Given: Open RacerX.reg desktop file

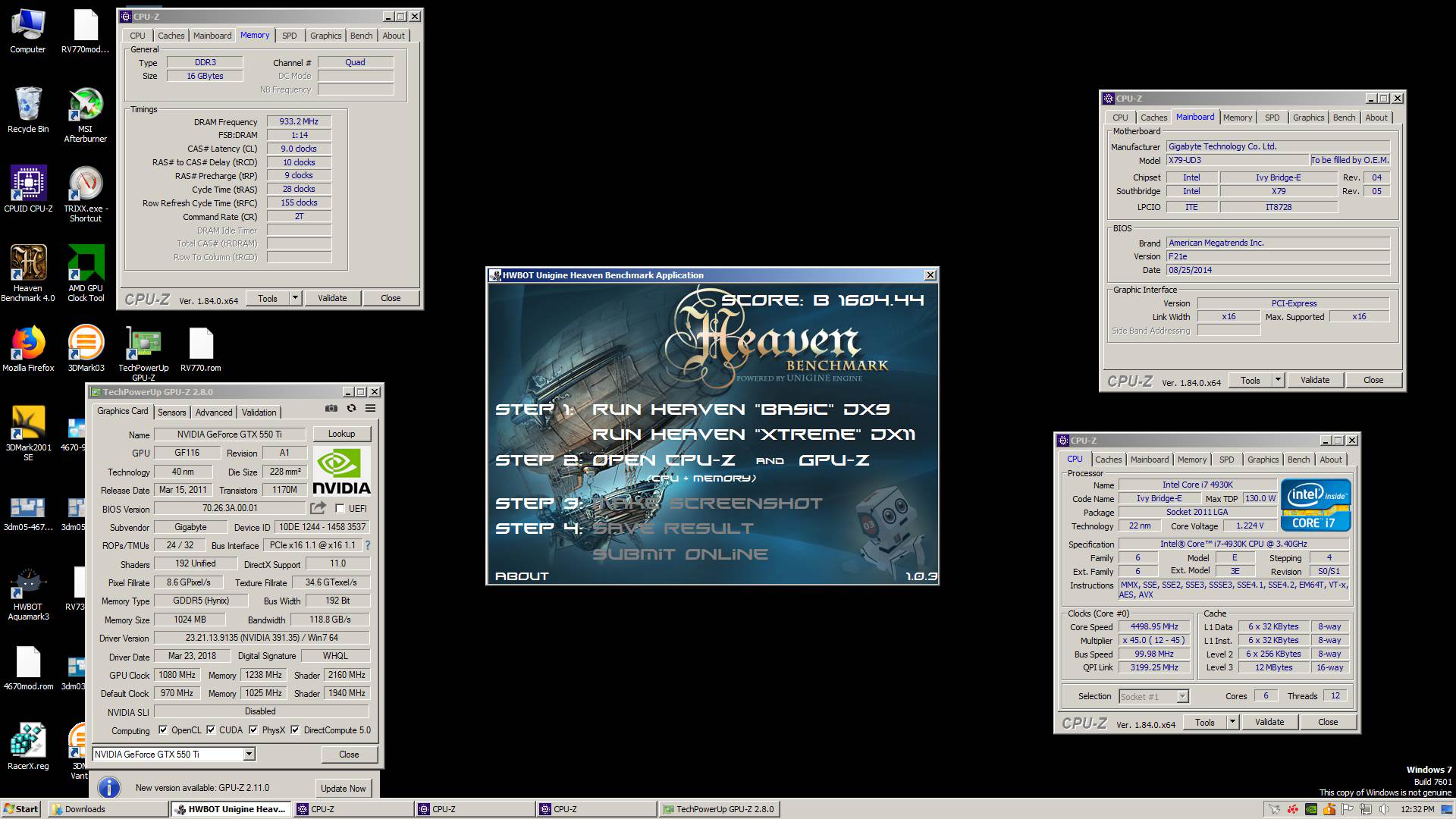Looking at the screenshot, I should click(28, 747).
